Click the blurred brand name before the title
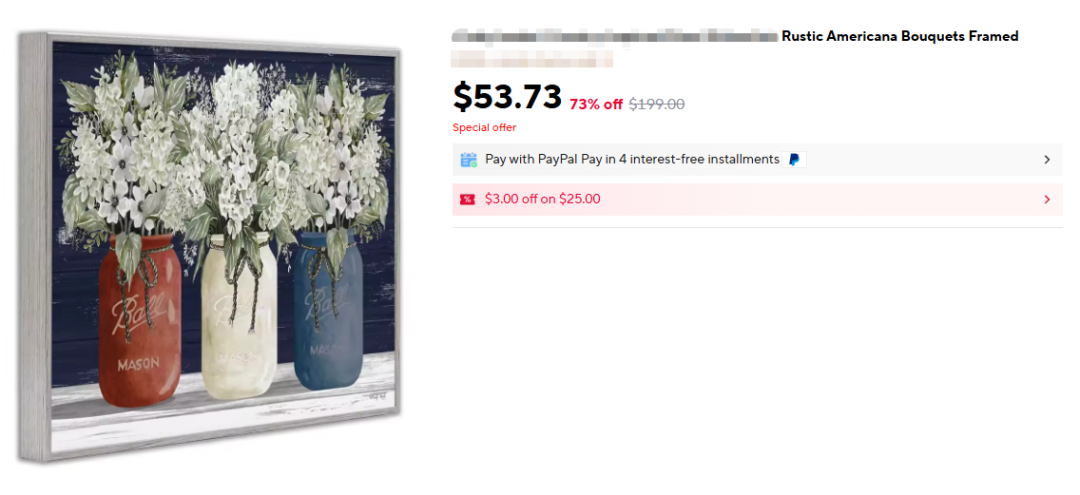This screenshot has width=1080, height=495. click(x=614, y=36)
